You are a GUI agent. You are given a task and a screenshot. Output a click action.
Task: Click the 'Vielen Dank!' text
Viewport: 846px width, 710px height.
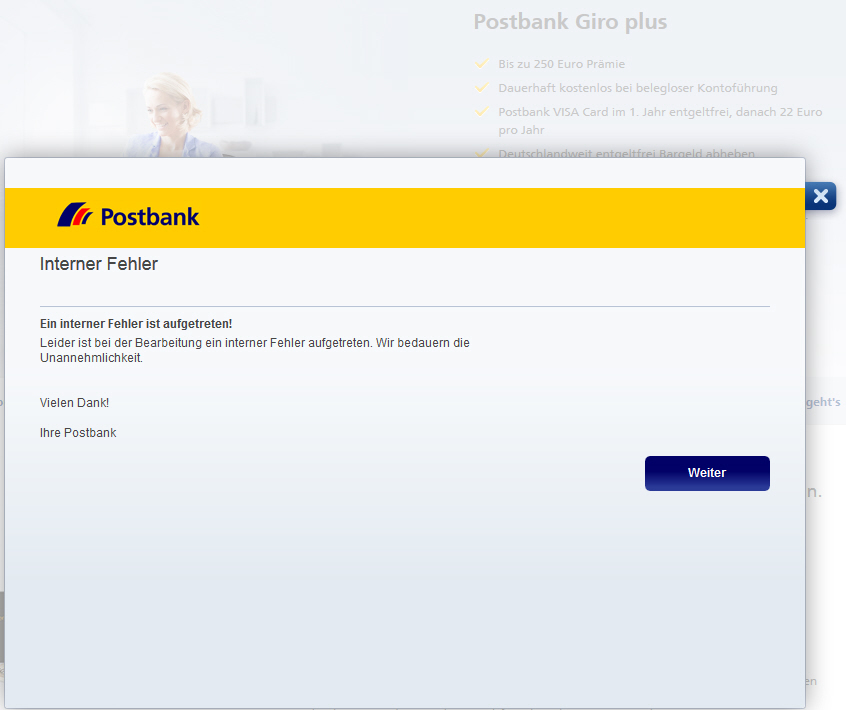click(x=74, y=403)
